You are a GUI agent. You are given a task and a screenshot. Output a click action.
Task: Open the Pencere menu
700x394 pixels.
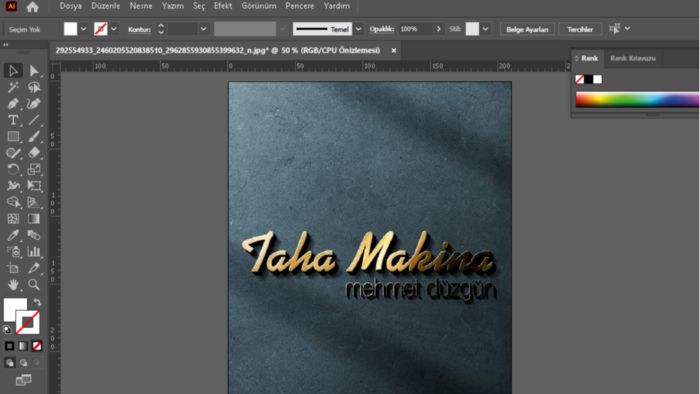coord(300,6)
